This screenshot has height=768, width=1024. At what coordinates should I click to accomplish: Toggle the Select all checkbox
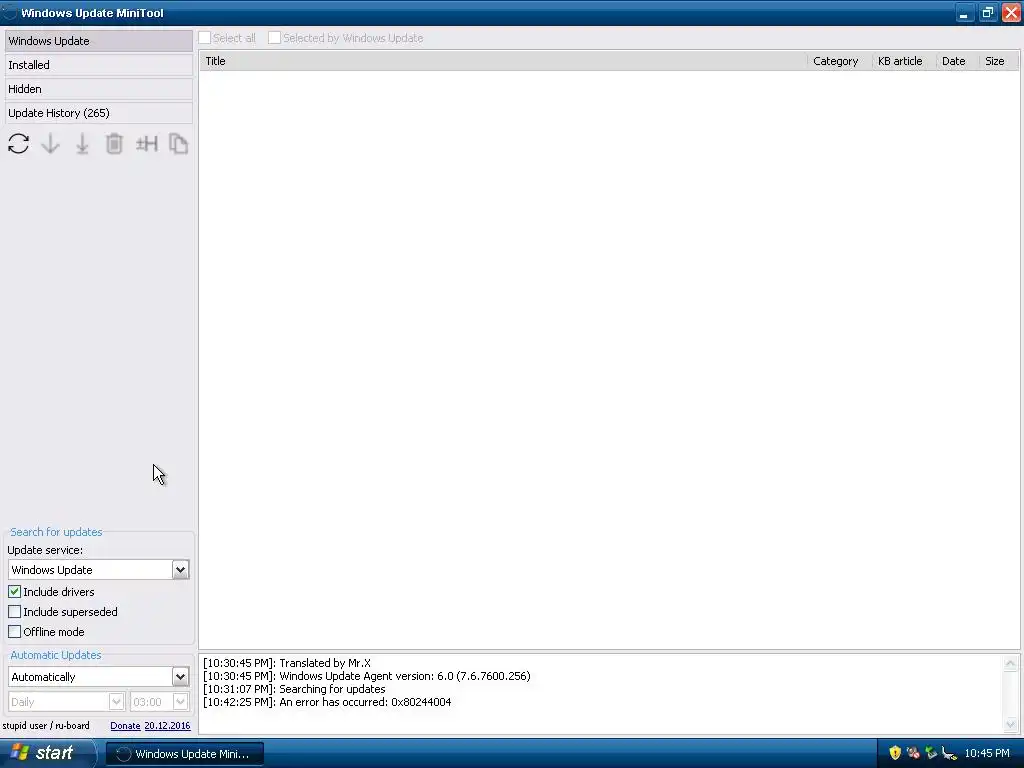coord(204,38)
